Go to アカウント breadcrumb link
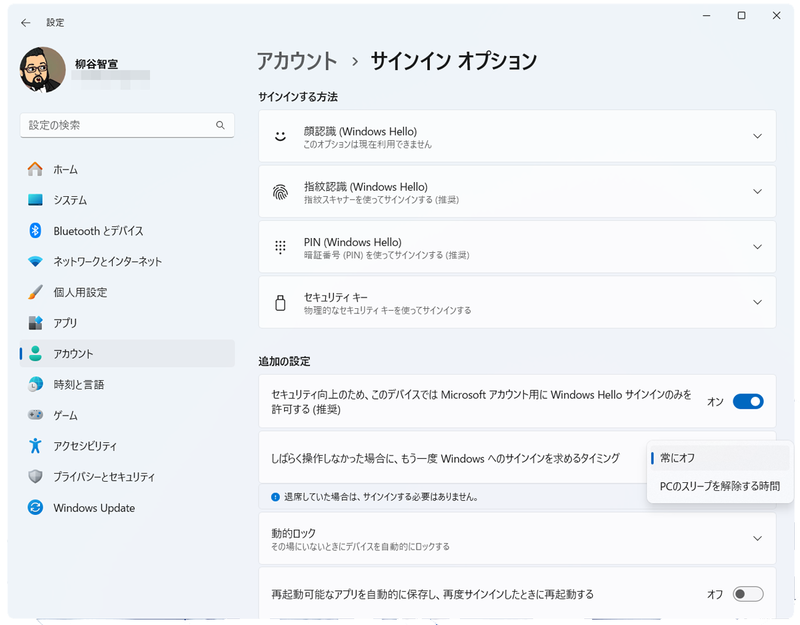The height and width of the screenshot is (625, 800). (x=297, y=61)
